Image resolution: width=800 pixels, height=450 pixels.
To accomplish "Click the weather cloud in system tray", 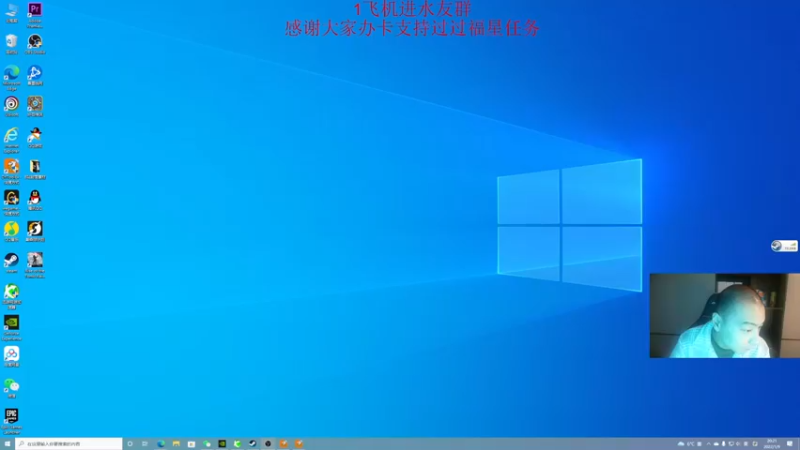I will click(681, 444).
